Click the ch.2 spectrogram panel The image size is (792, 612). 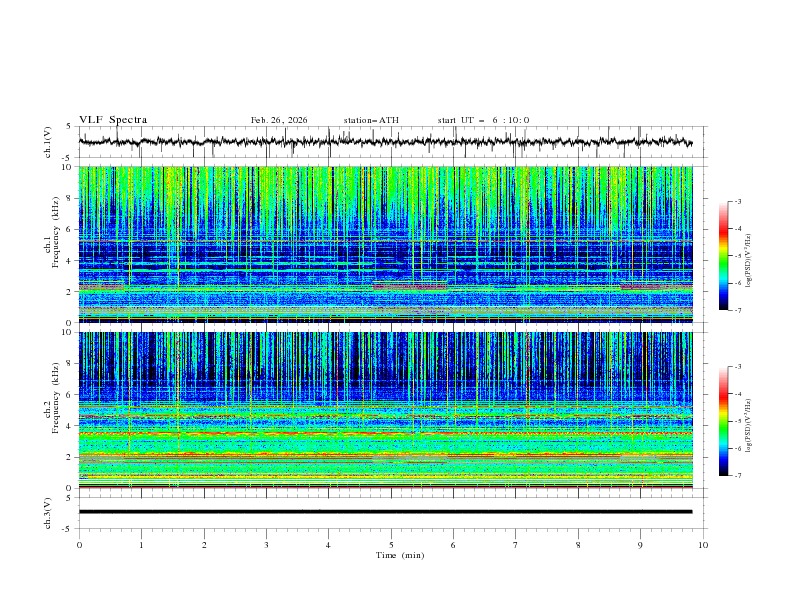(385, 410)
